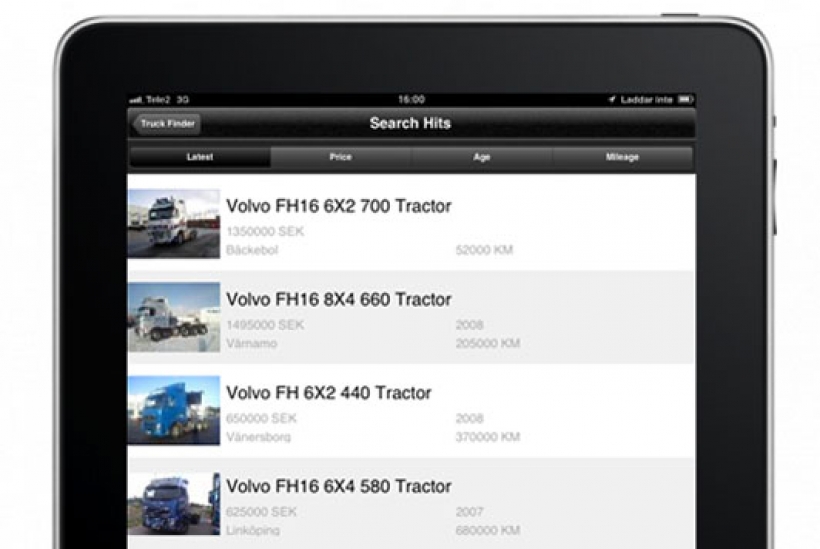Screen dimensions: 820x549
Task: Tap the battery icon in status bar
Action: [x=685, y=99]
